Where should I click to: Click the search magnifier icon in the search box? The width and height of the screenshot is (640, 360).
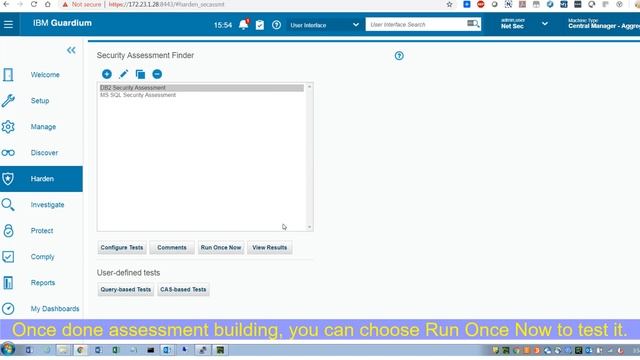473,24
